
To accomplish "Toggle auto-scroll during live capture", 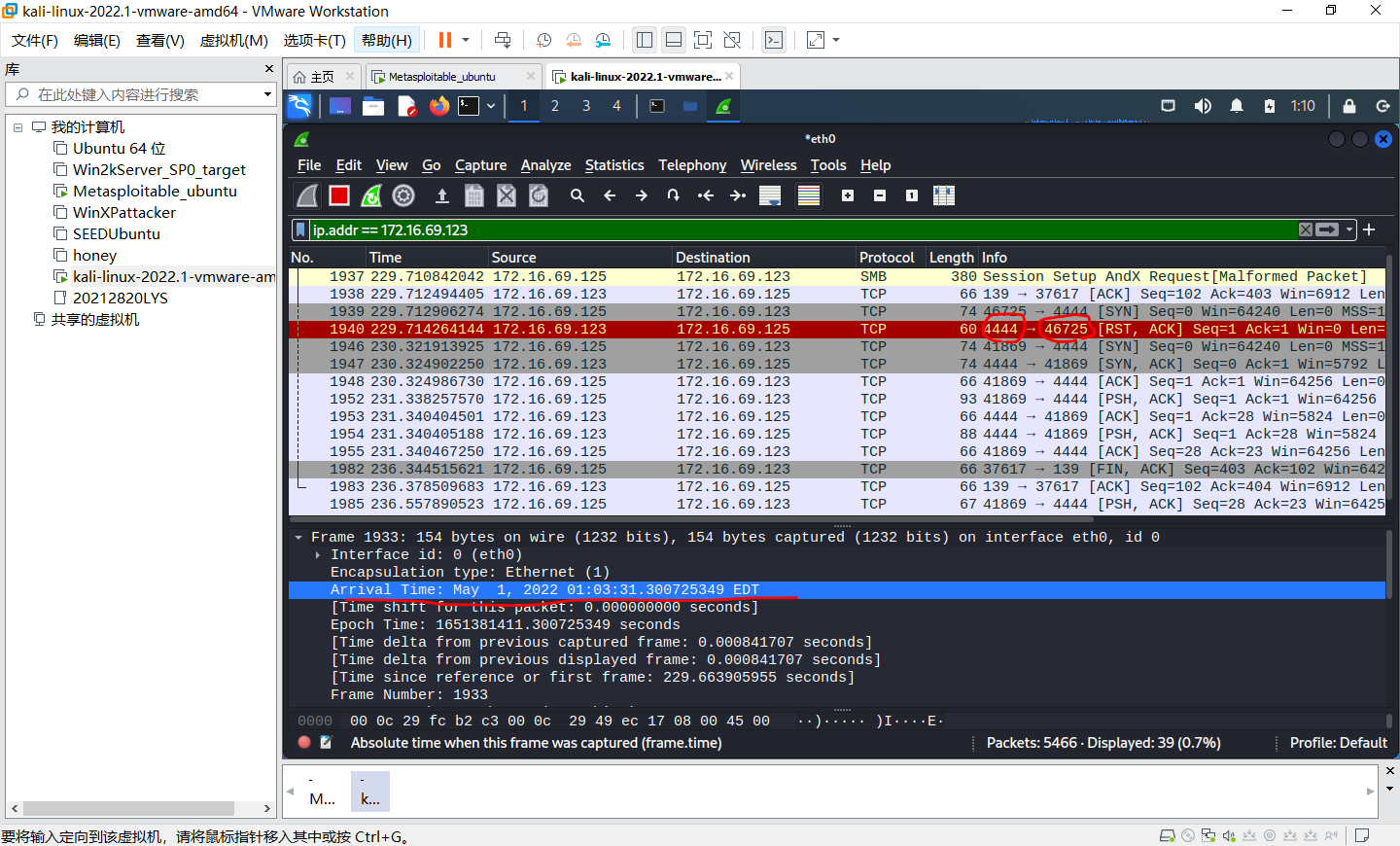I will click(770, 195).
